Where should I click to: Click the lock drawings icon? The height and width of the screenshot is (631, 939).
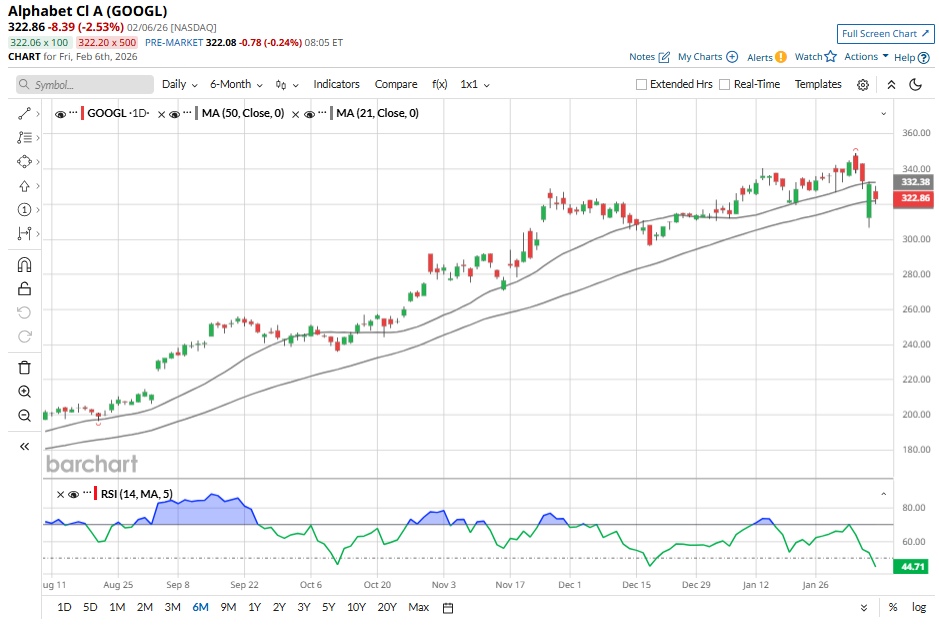tap(25, 289)
